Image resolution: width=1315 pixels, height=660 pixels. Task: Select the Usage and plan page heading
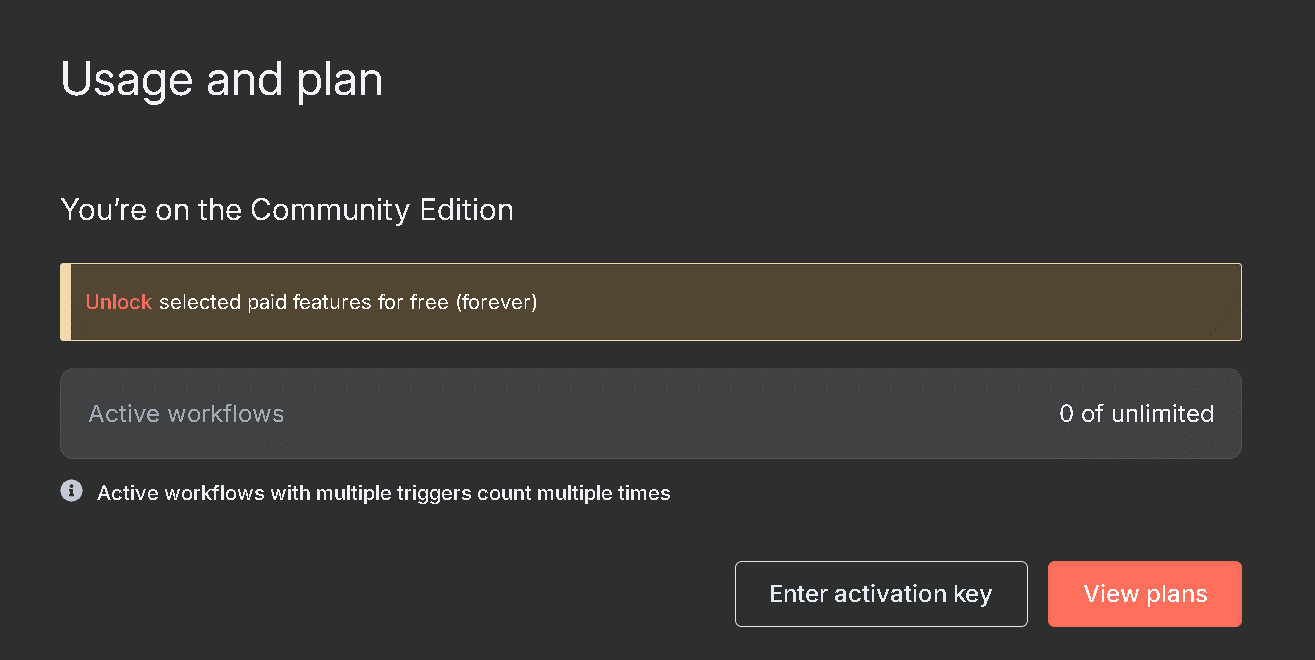click(x=222, y=79)
